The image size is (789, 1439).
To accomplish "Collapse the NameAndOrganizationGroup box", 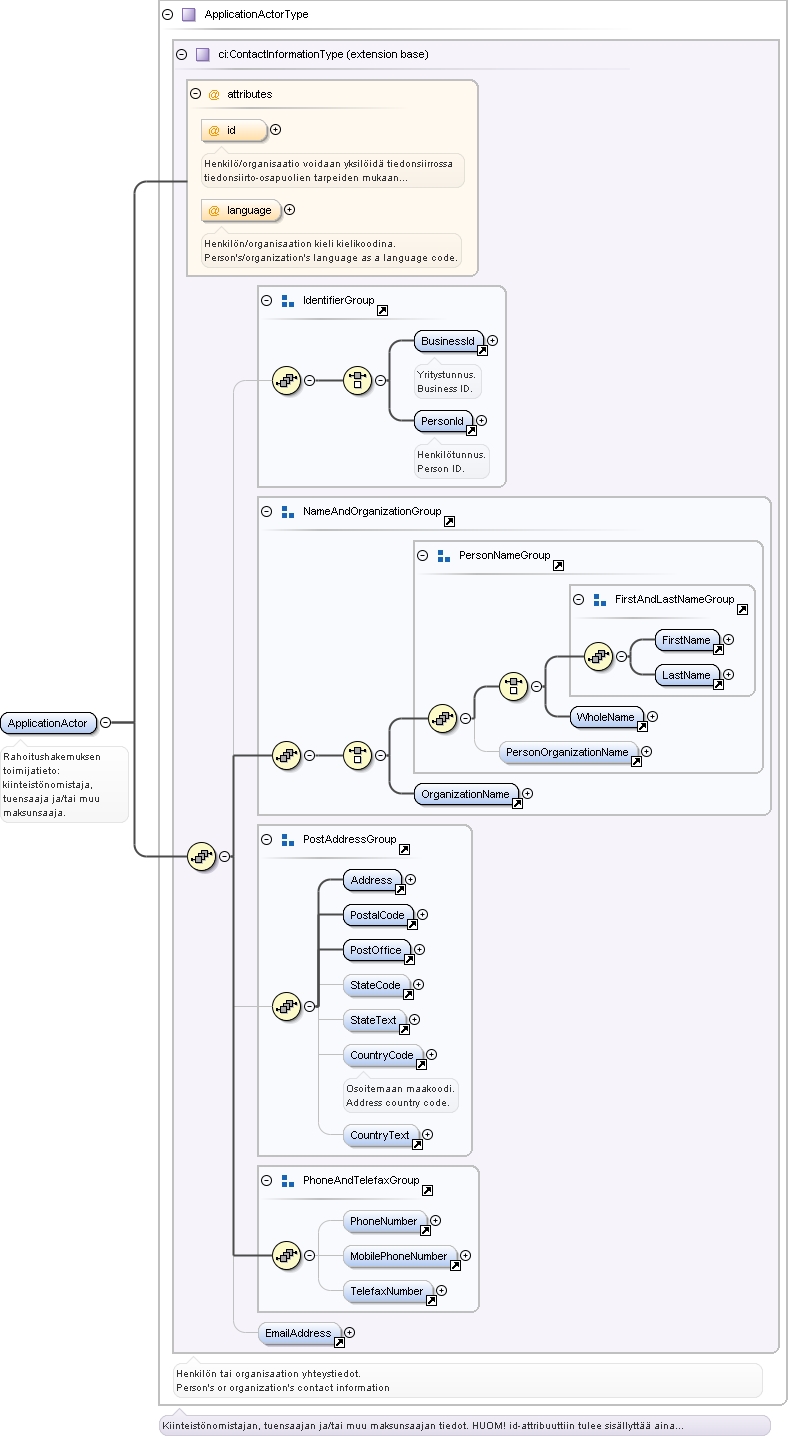I will (x=267, y=511).
